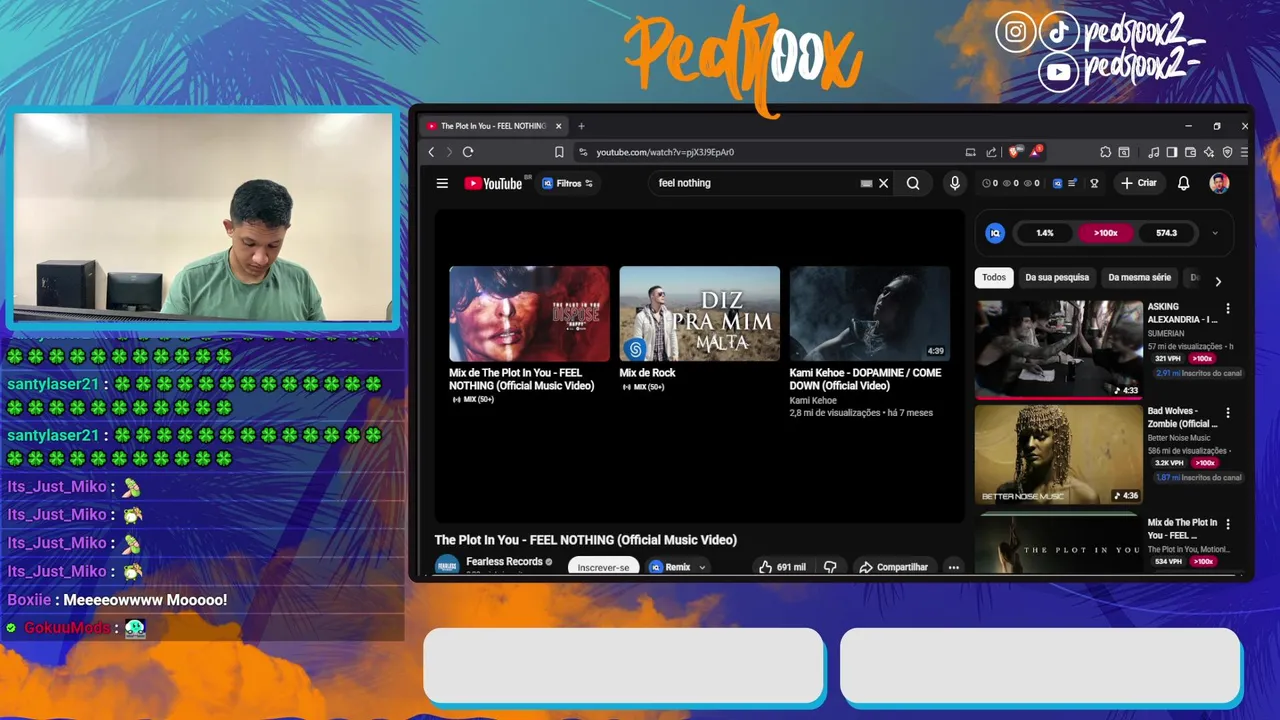1280x720 pixels.
Task: Open the browser wallet icon
Action: click(1190, 152)
